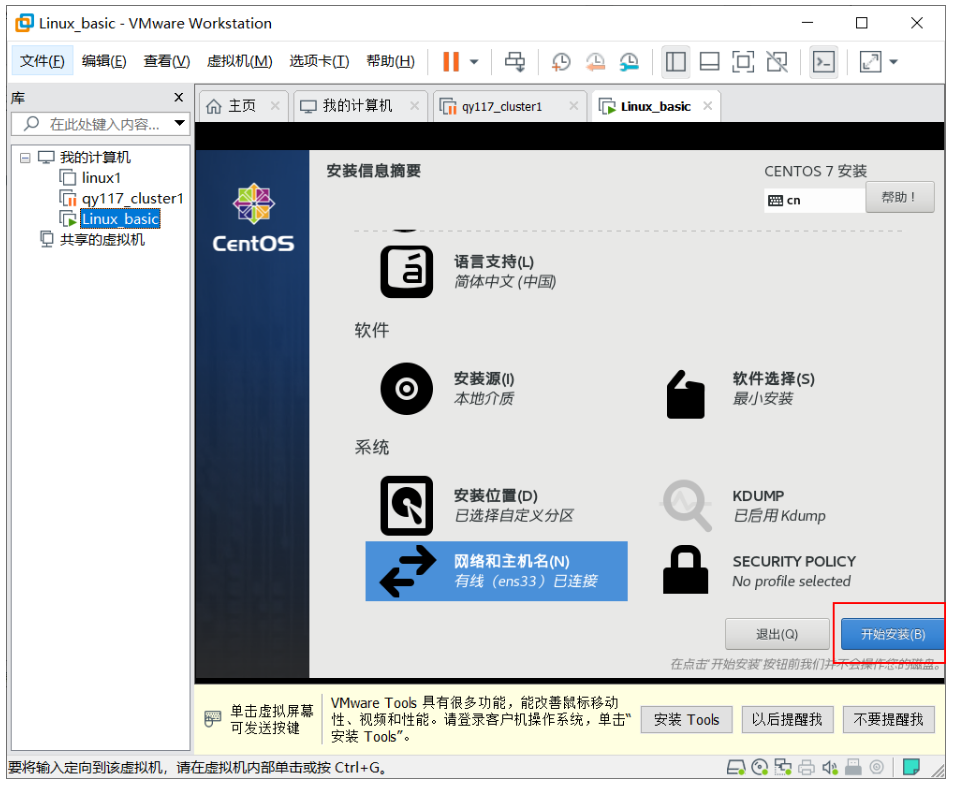Image resolution: width=955 pixels, height=785 pixels.
Task: Toggle the library sidebar view
Action: pos(675,62)
